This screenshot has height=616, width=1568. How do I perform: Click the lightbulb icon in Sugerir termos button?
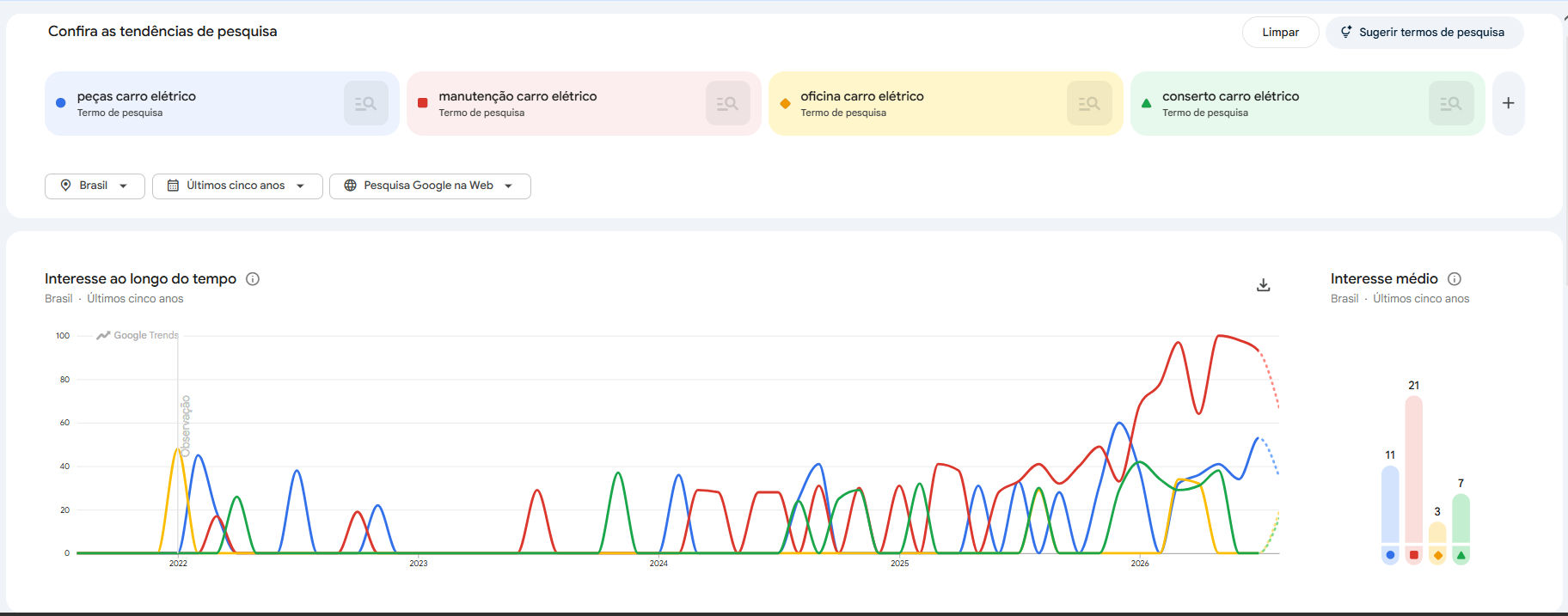pos(1346,32)
